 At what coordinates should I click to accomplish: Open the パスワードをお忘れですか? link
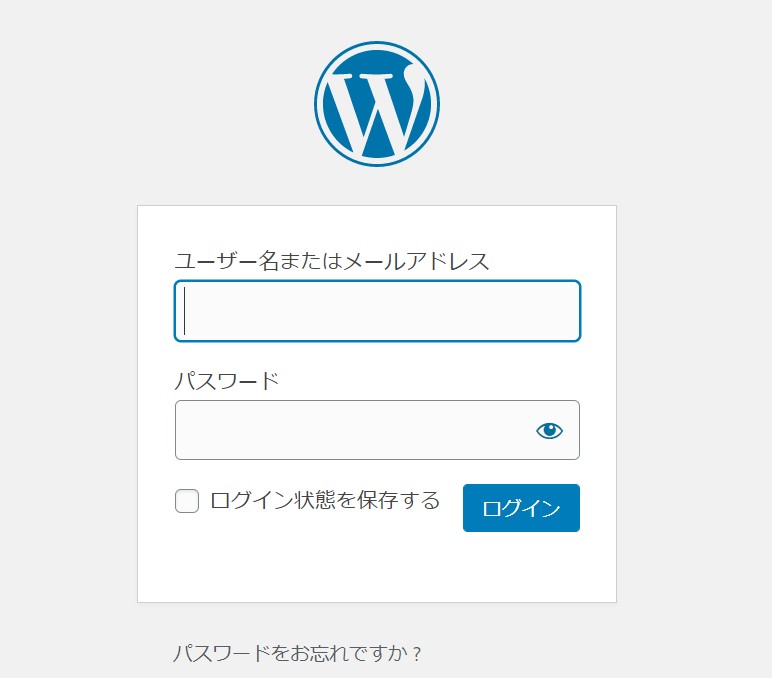click(x=297, y=654)
